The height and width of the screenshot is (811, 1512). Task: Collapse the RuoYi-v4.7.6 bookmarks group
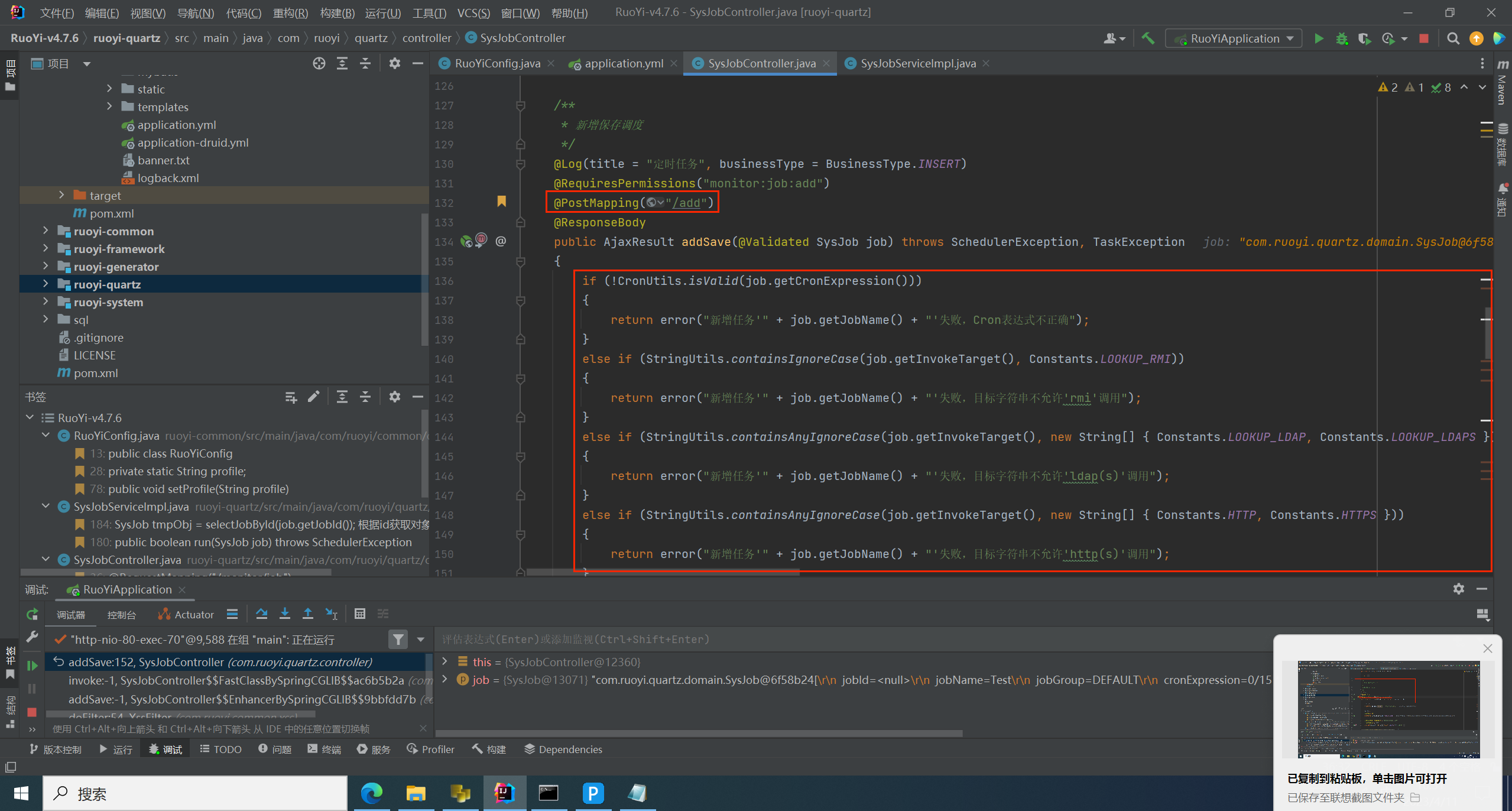[30, 417]
